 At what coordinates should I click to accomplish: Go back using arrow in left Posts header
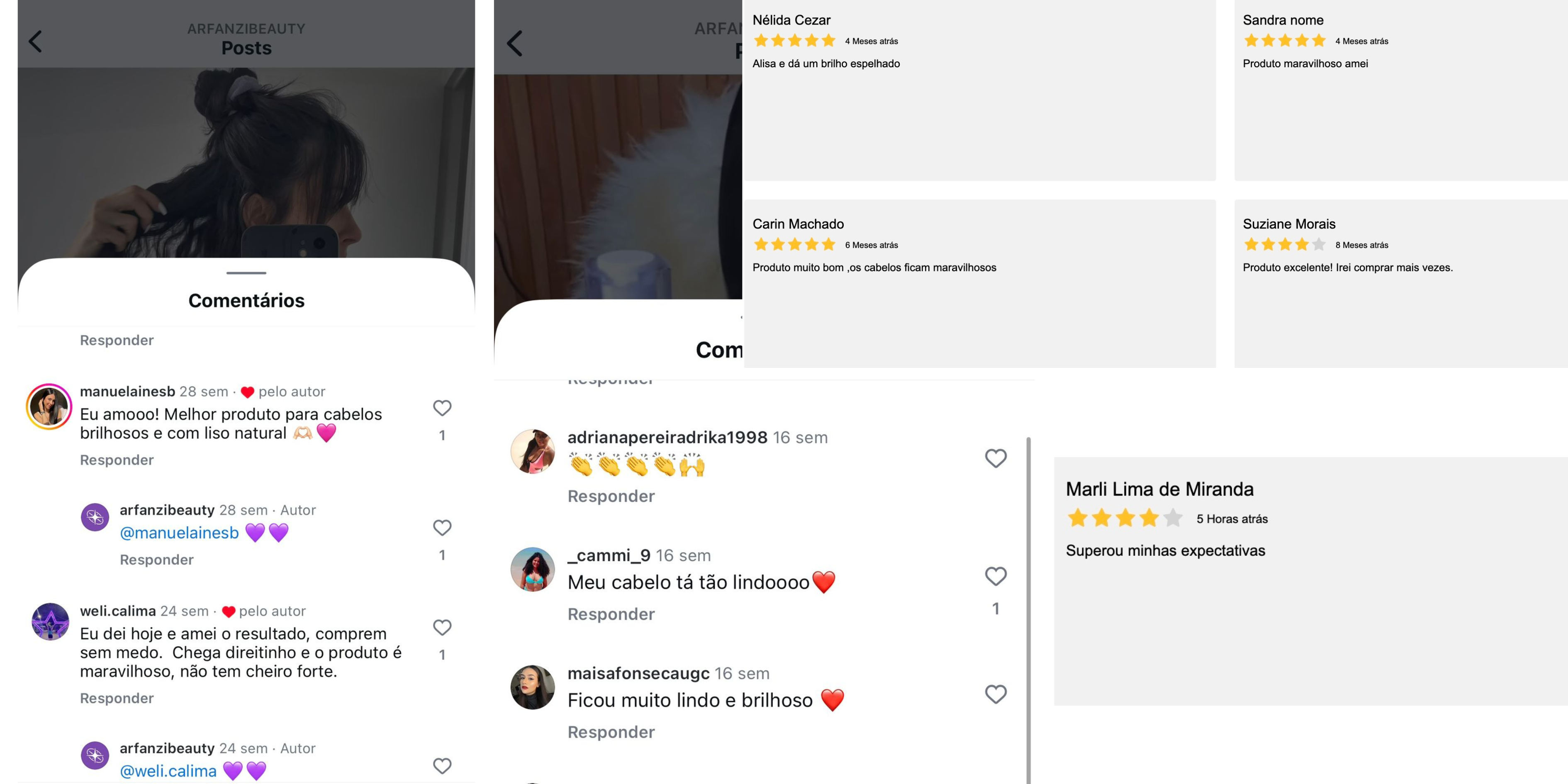tap(35, 41)
